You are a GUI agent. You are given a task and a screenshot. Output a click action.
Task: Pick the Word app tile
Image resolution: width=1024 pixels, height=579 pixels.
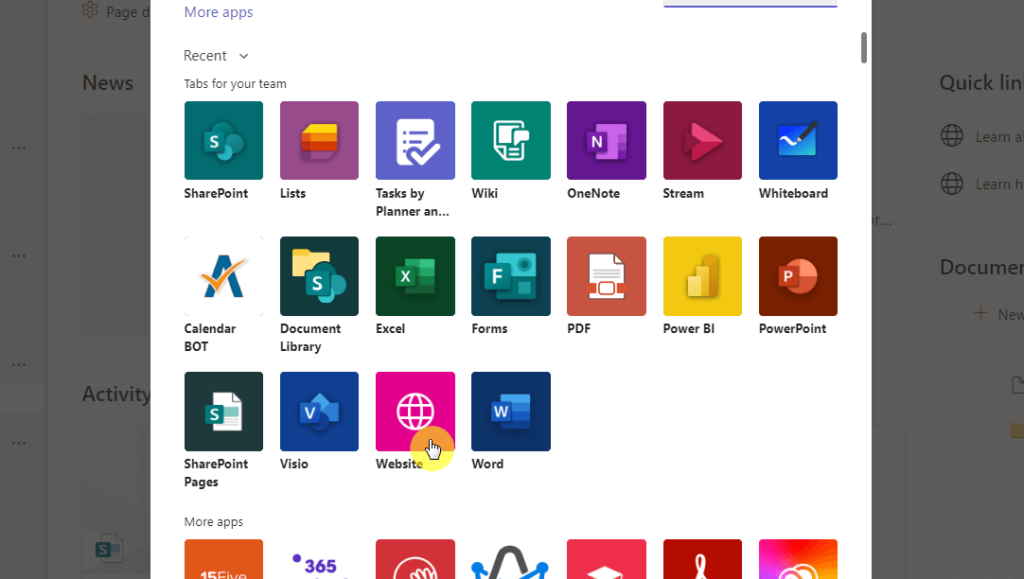(x=511, y=411)
